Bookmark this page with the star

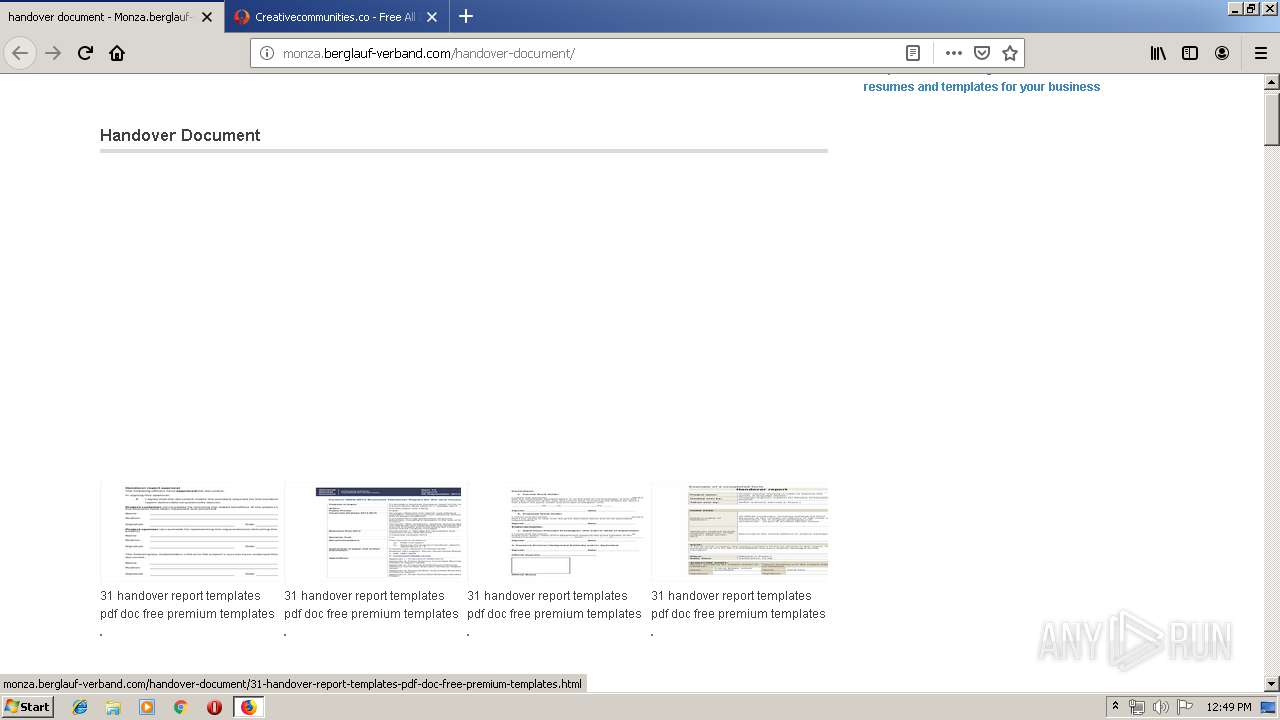coord(1010,53)
